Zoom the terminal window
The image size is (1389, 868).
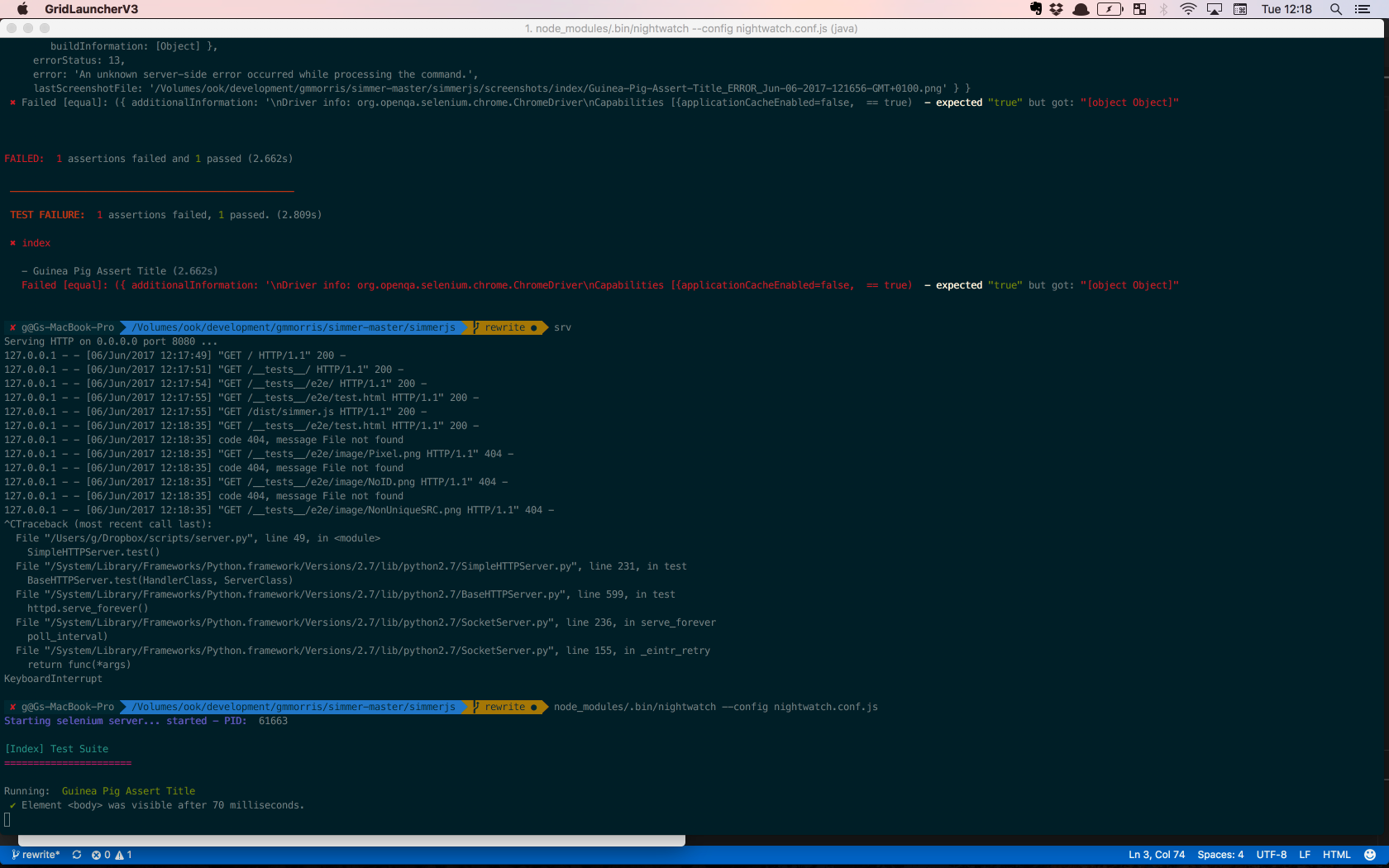coord(45,28)
